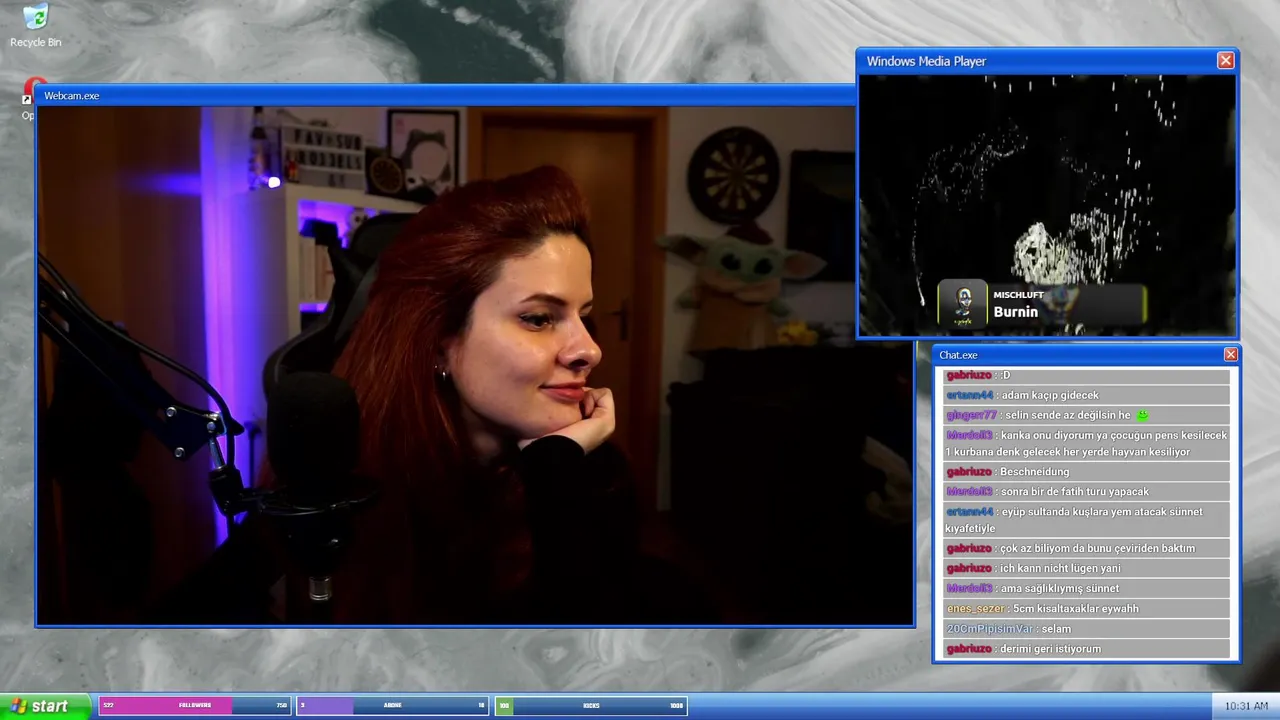Click the chat message 'selin sende az değilsin he'
This screenshot has height=720, width=1280.
pyautogui.click(x=1068, y=415)
